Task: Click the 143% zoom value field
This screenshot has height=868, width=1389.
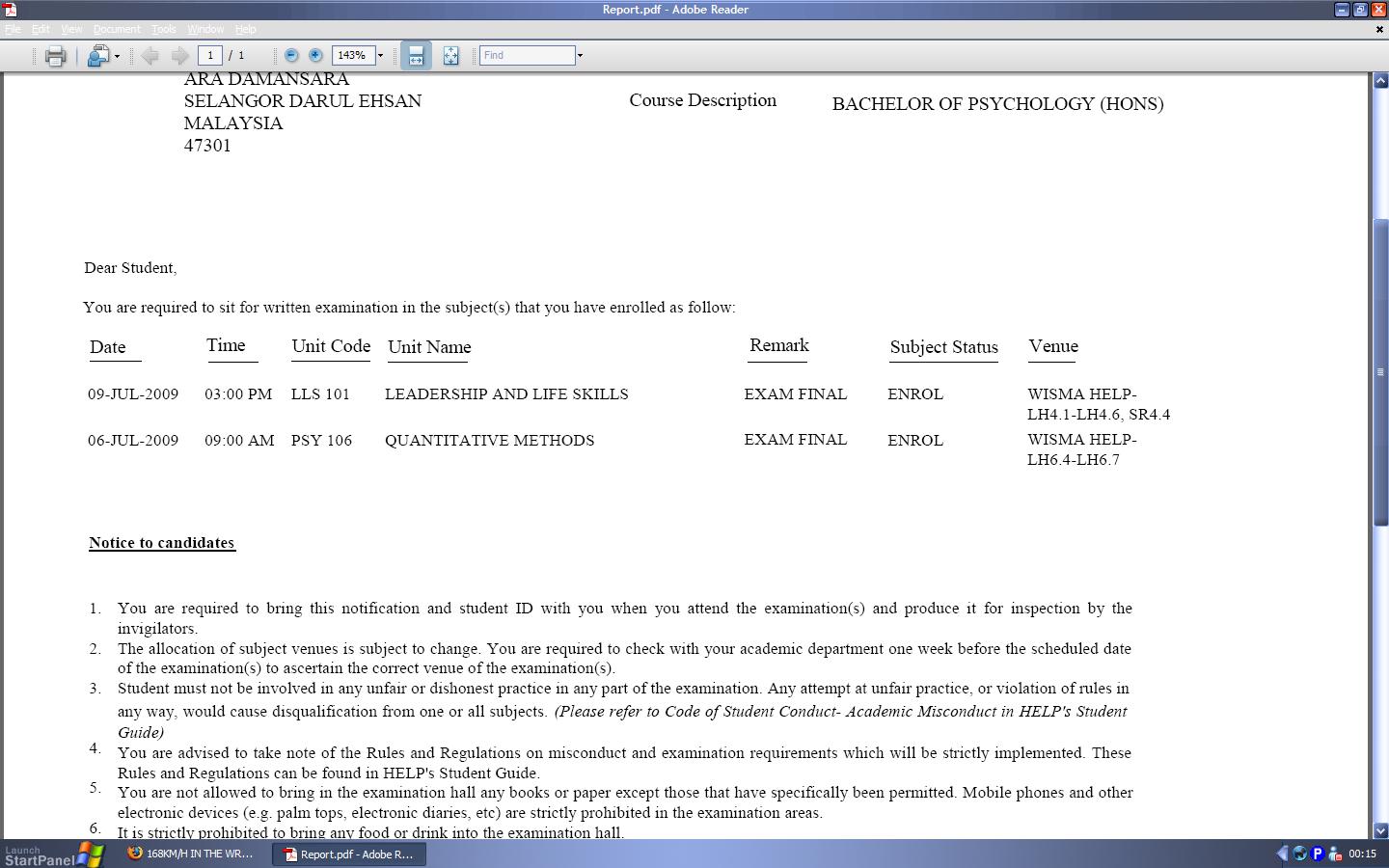Action: click(x=353, y=56)
